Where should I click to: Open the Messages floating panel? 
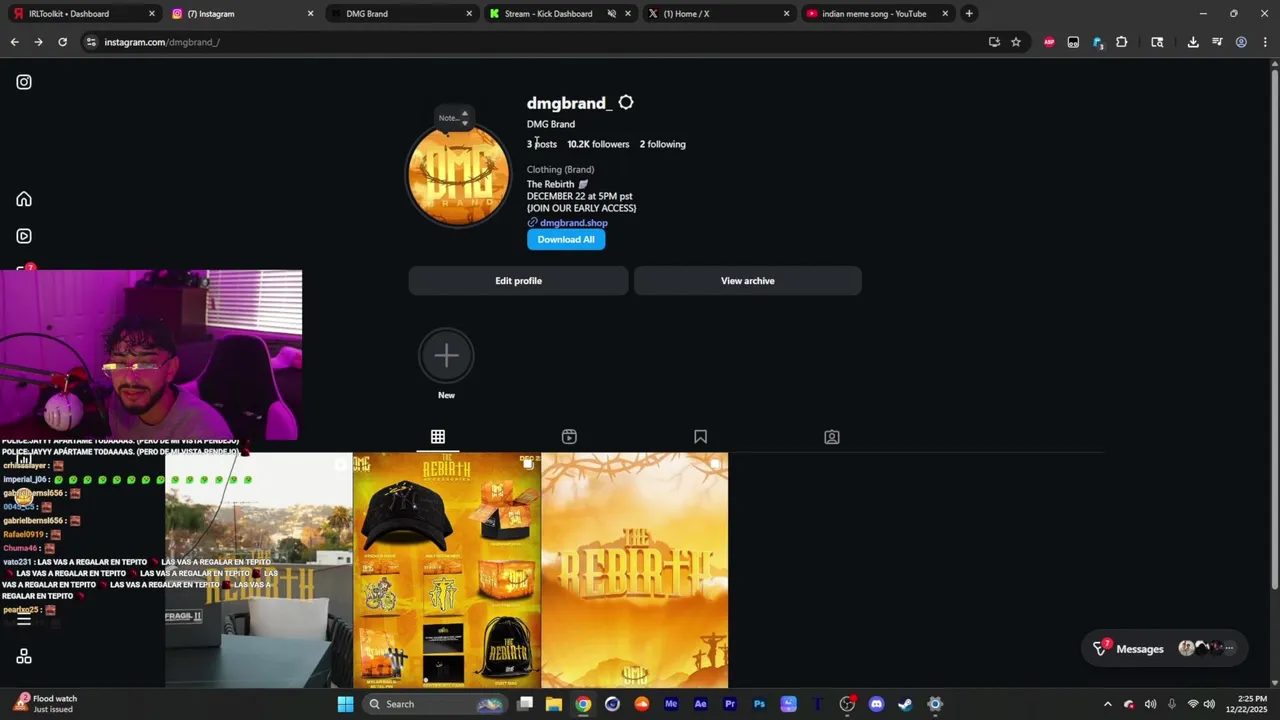pos(1164,649)
